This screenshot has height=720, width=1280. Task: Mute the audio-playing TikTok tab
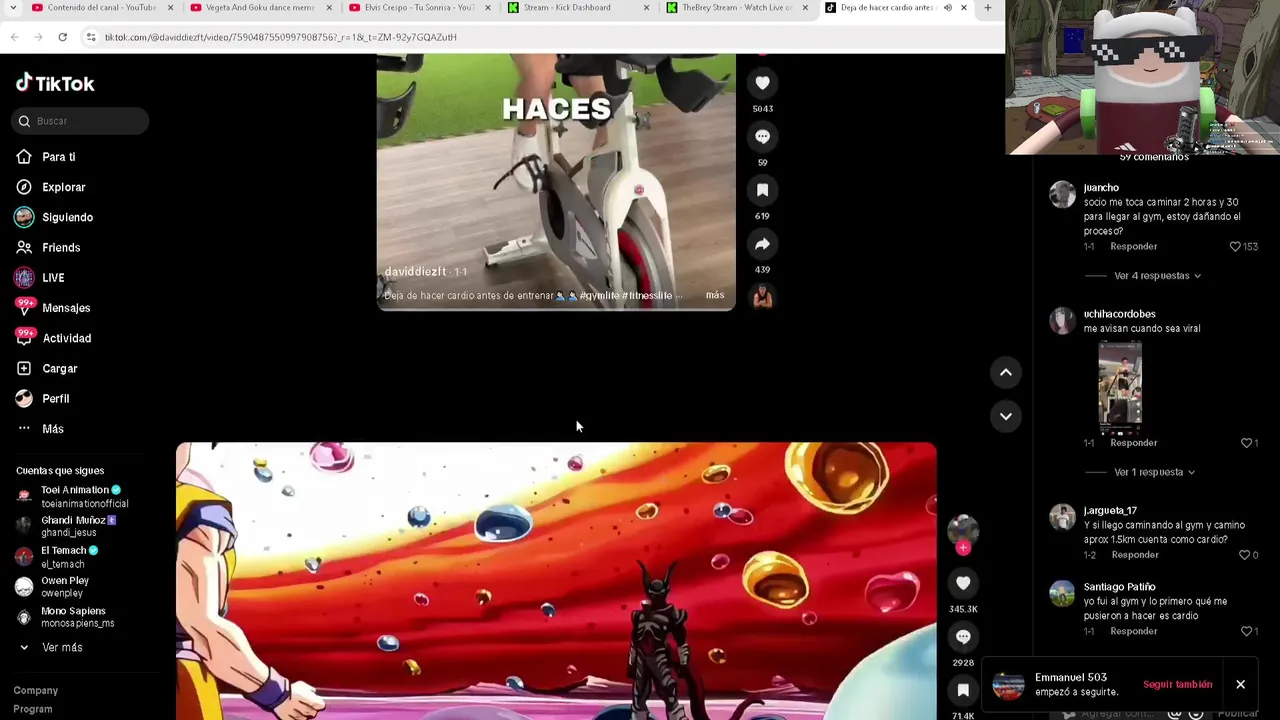pyautogui.click(x=947, y=8)
